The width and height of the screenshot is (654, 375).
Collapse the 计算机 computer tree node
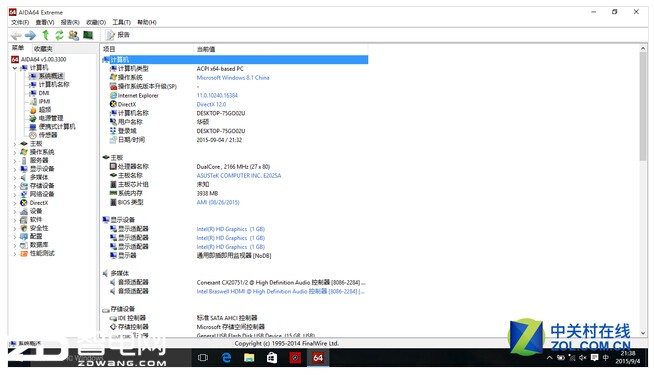(x=15, y=68)
